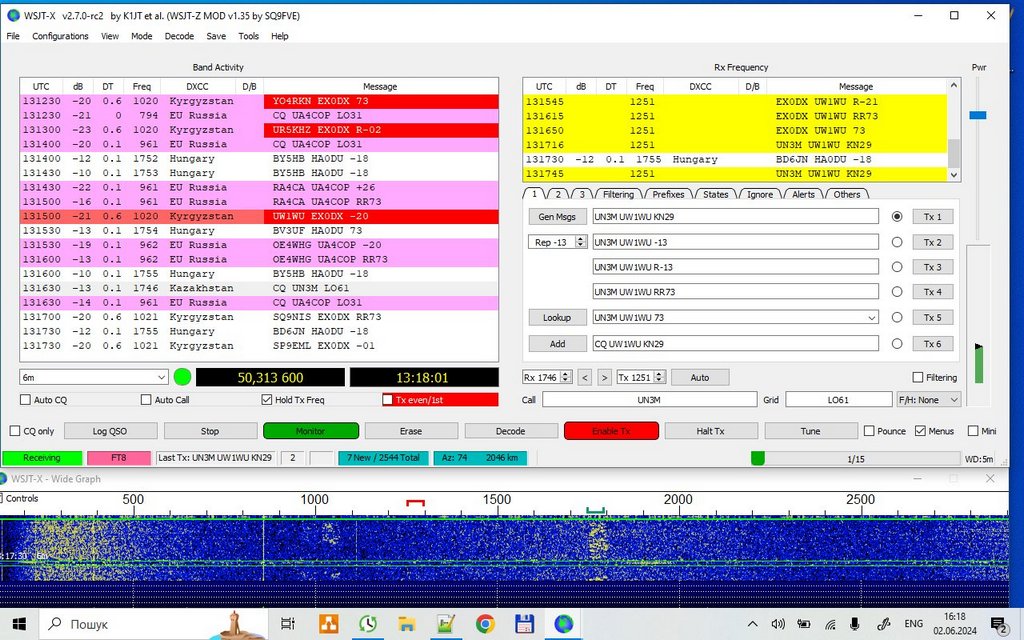Open the WSJT-X globe icon in taskbar
Screen dimensions: 1024x640
[x=564, y=624]
